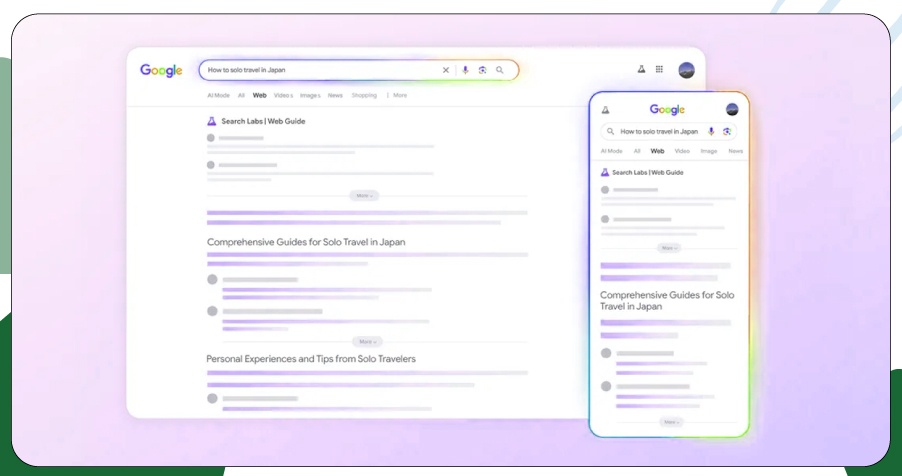The width and height of the screenshot is (902, 476).
Task: Select News tab in mobile view
Action: [736, 151]
